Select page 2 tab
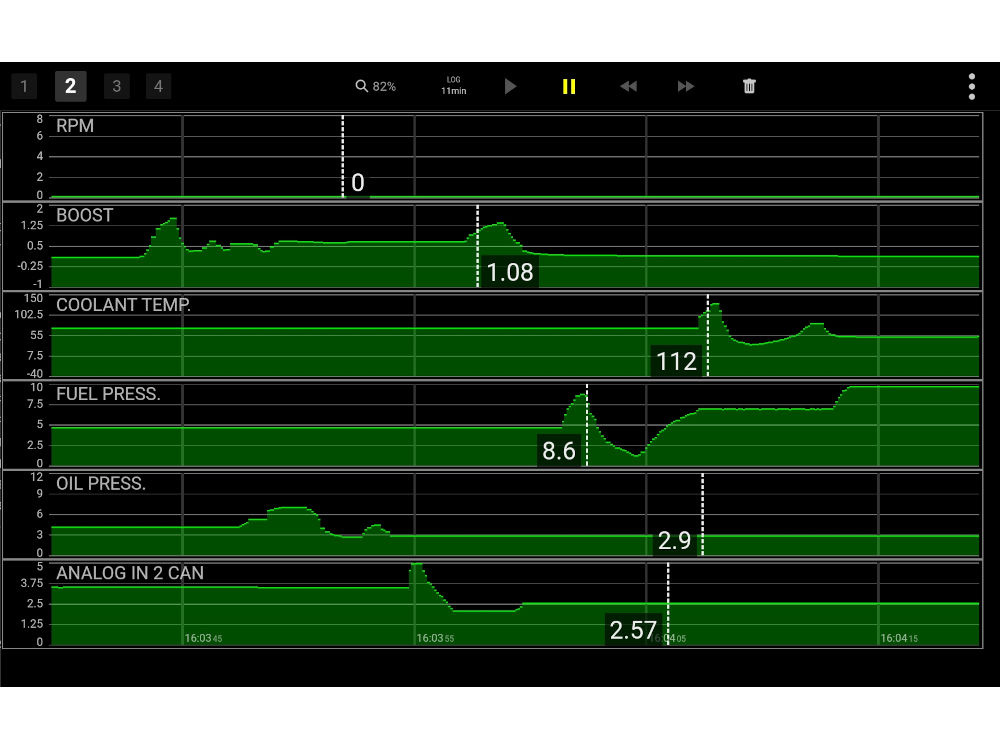The height and width of the screenshot is (750, 1000). coord(70,87)
